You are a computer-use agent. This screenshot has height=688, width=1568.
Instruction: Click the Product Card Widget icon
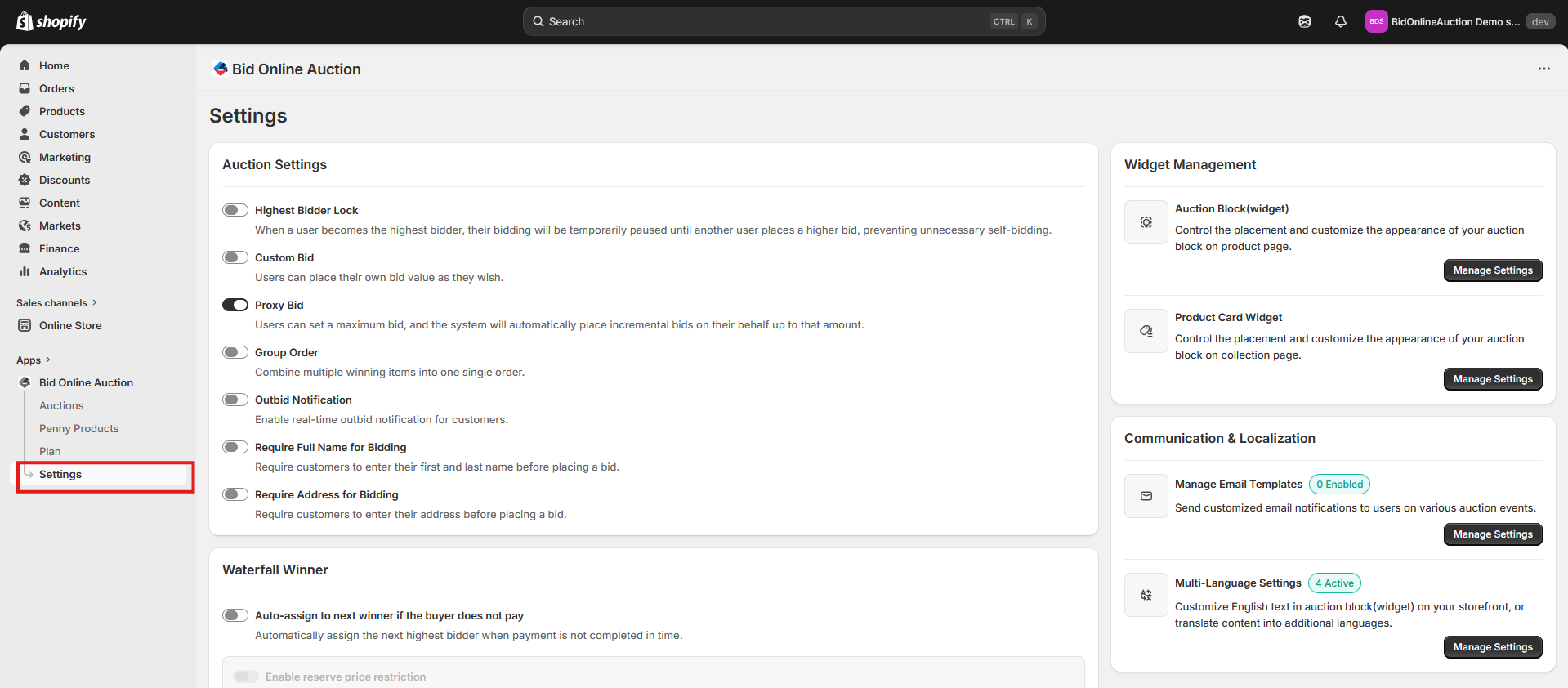[1146, 331]
